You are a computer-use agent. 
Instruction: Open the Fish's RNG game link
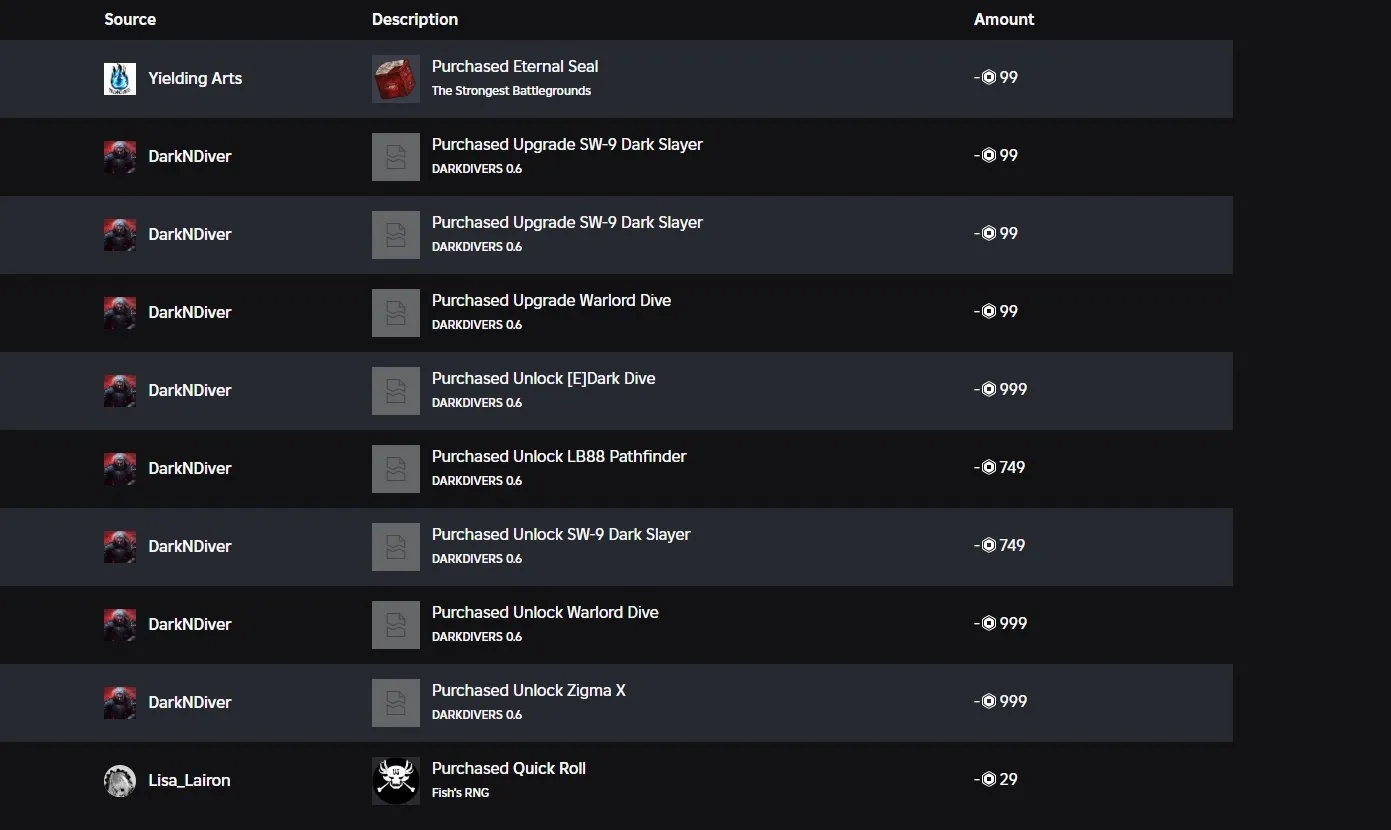pyautogui.click(x=459, y=792)
